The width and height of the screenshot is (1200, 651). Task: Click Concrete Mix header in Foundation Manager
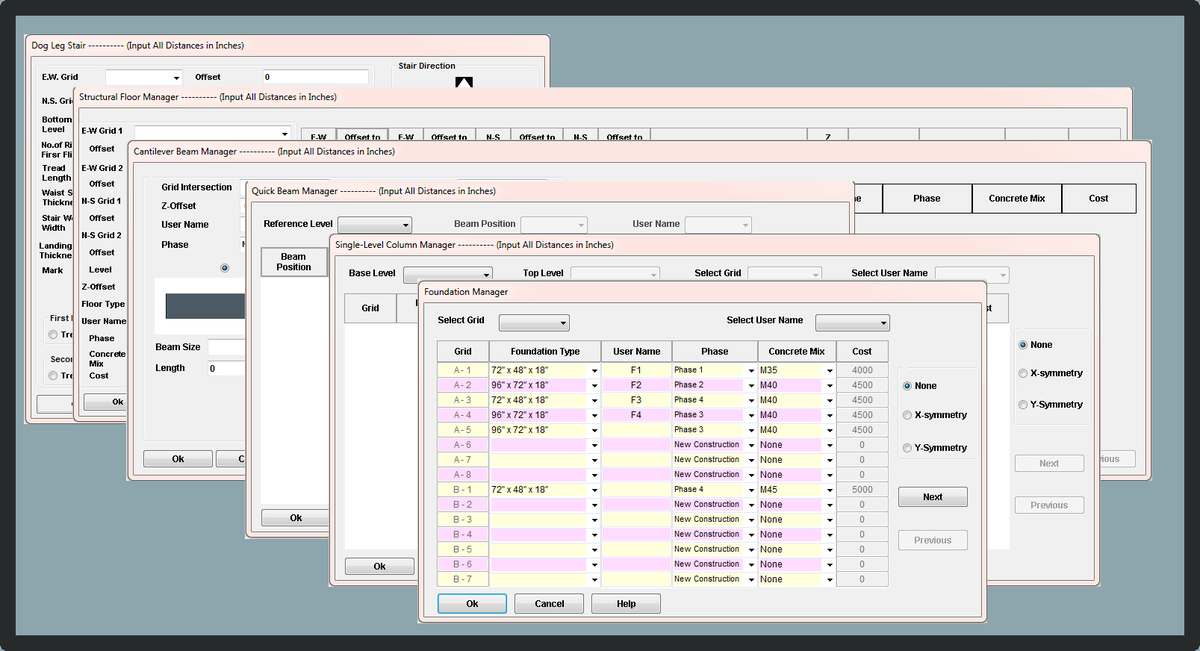click(797, 351)
